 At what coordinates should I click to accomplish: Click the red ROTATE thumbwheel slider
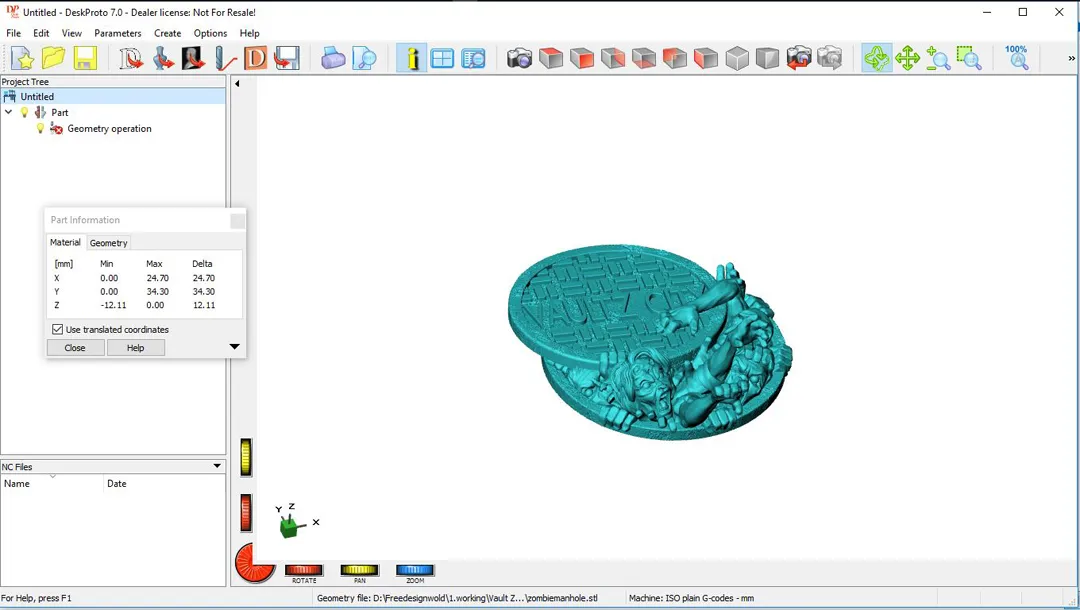(304, 570)
